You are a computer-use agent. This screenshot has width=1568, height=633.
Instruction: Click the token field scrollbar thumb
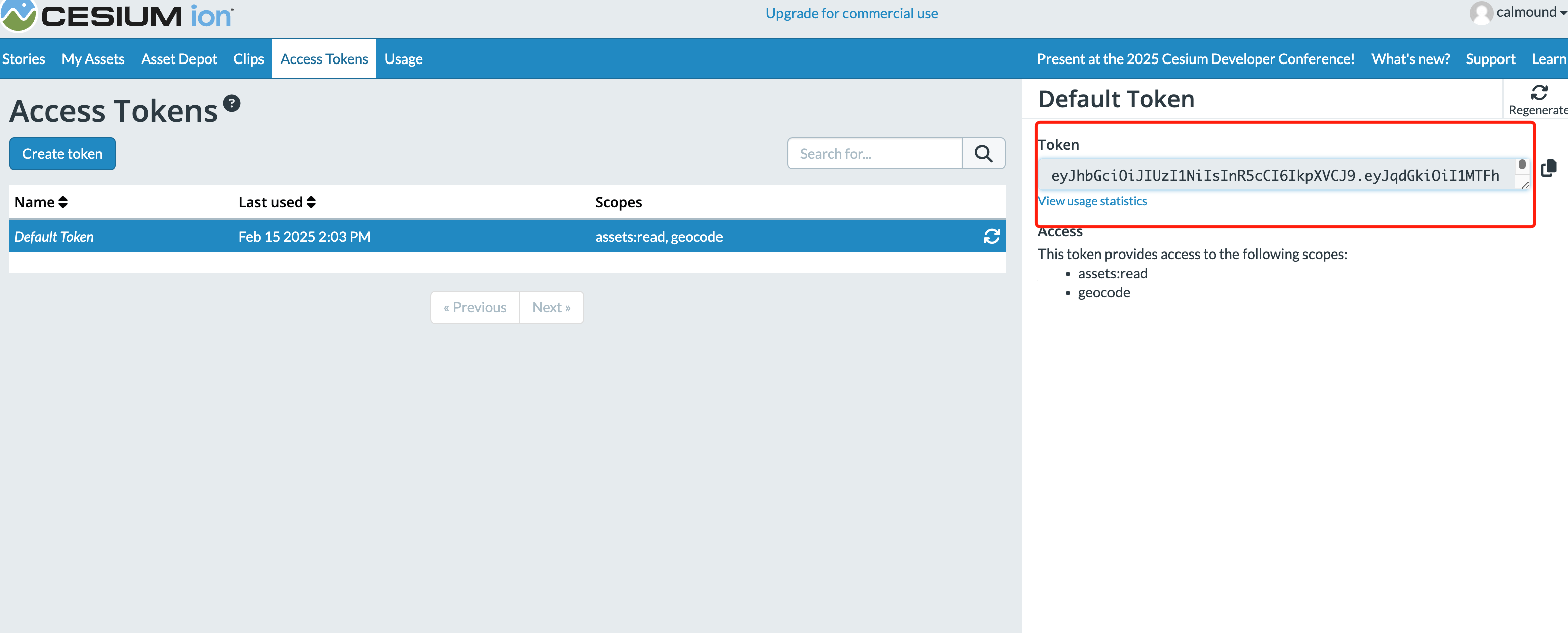click(1522, 164)
